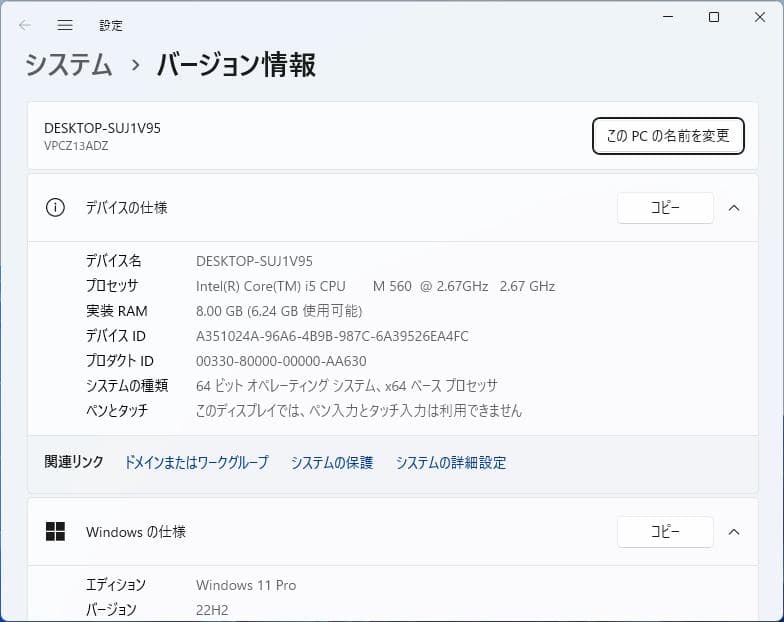Select the processor value Intel(R) Core(TM) i5
This screenshot has height=622, width=784.
pos(376,286)
